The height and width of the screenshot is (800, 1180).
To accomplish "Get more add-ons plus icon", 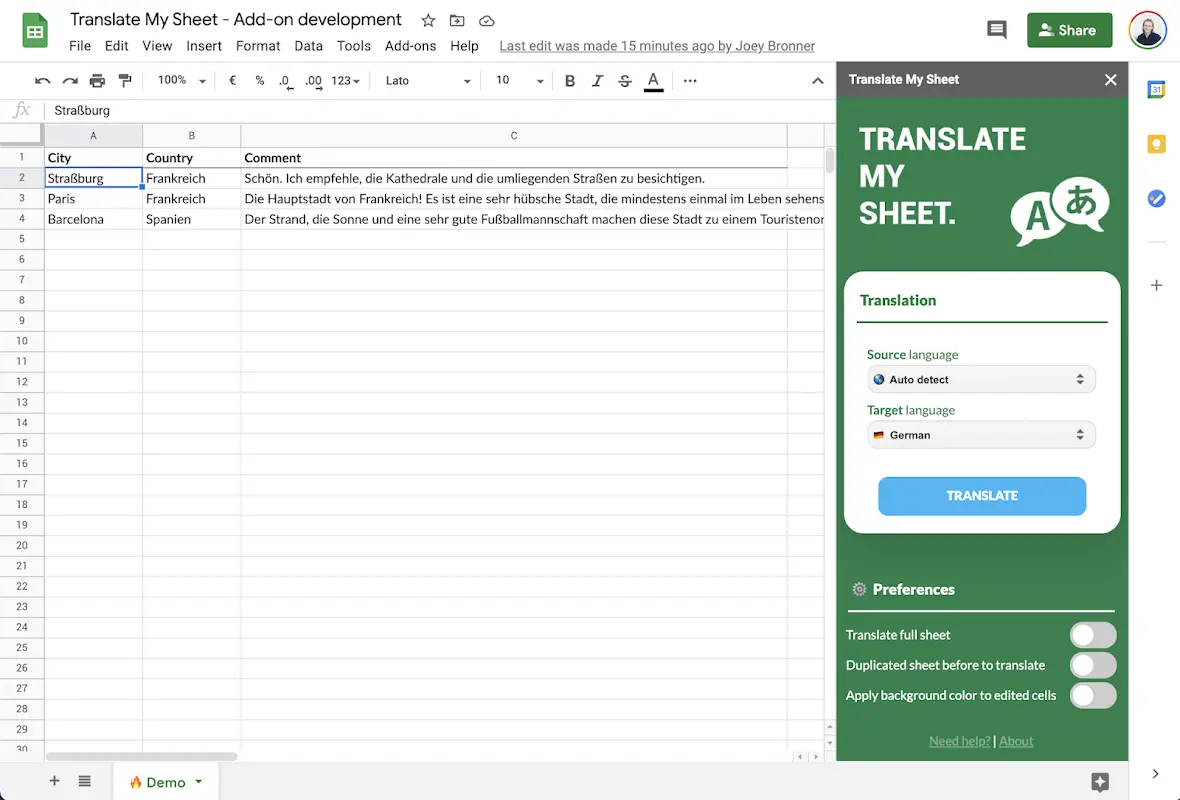I will click(x=1156, y=285).
